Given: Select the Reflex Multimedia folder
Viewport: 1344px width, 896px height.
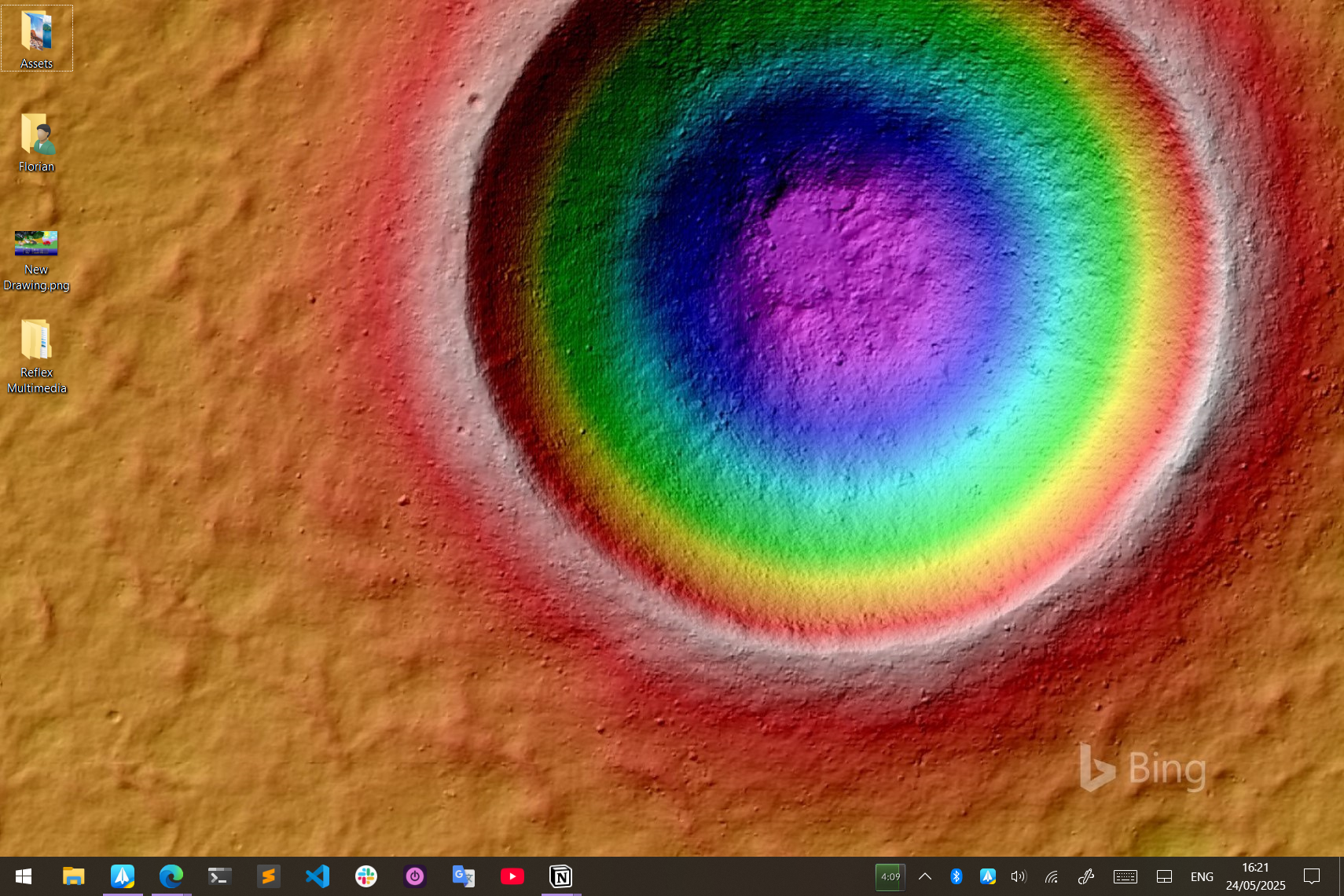Looking at the screenshot, I should (x=36, y=341).
